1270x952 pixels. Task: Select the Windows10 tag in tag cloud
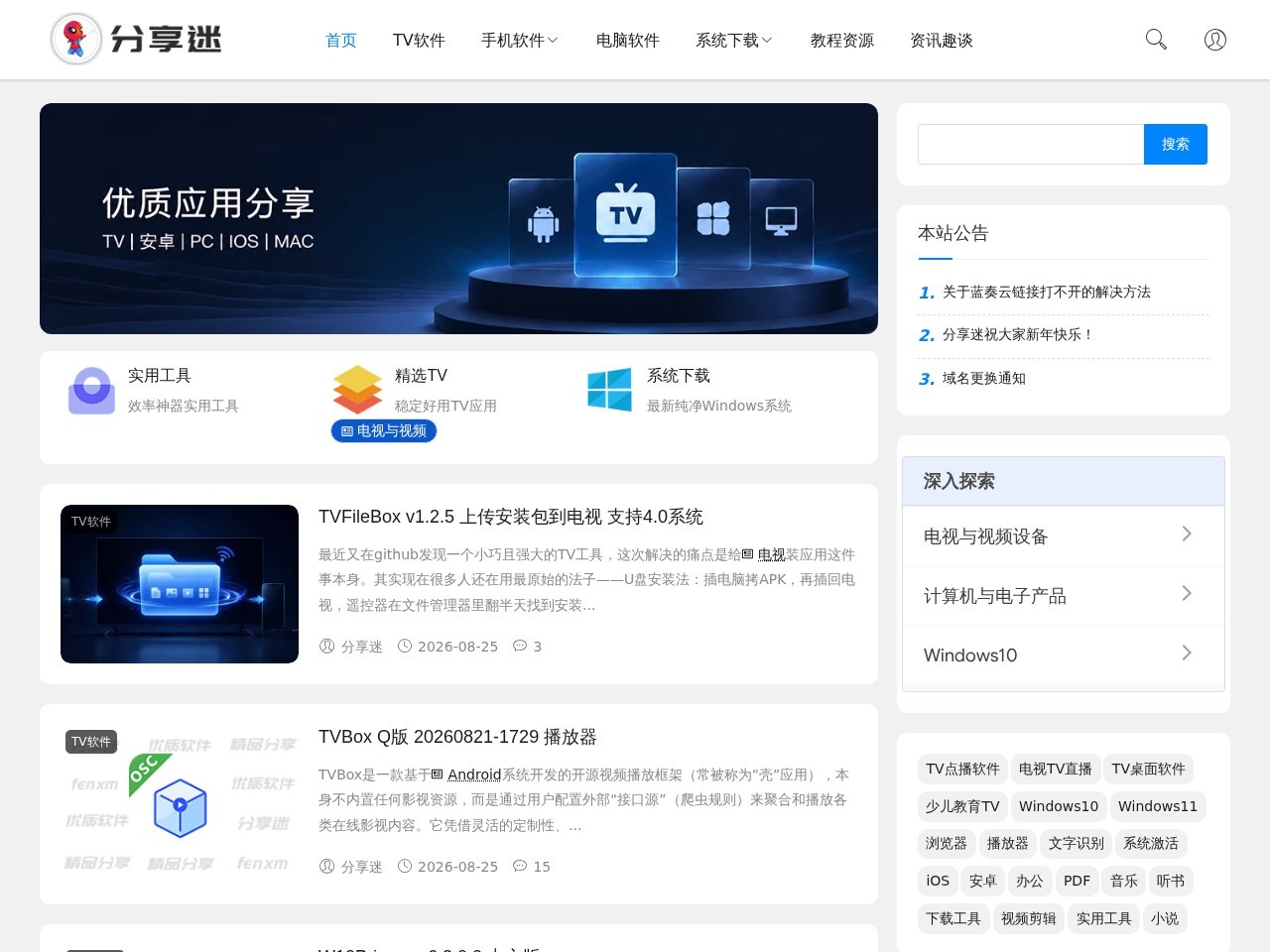pos(1059,806)
